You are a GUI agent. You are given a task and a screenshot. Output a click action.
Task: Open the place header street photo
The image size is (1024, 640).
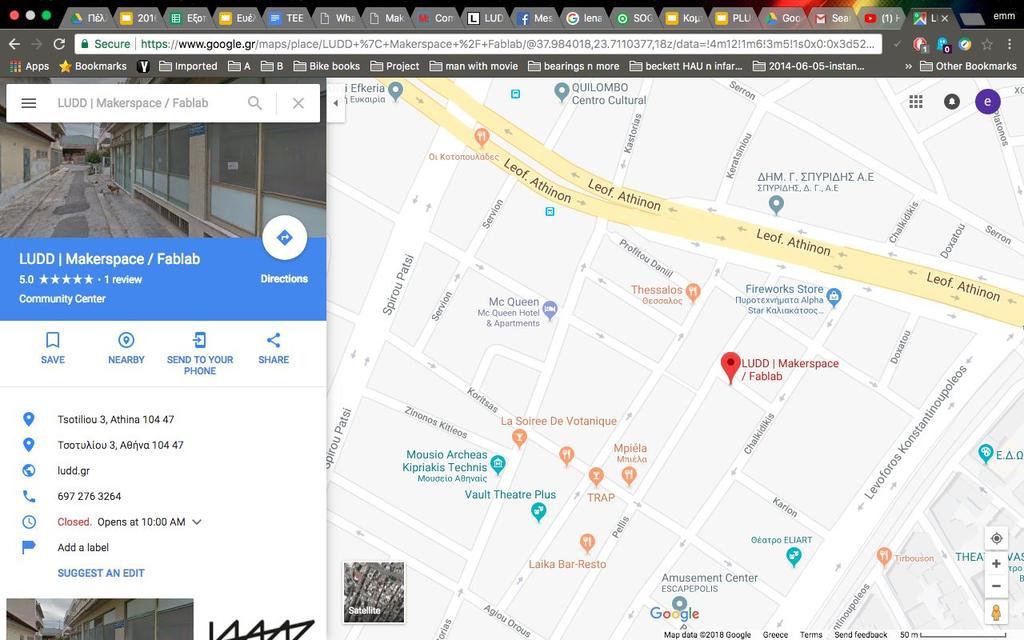[163, 180]
